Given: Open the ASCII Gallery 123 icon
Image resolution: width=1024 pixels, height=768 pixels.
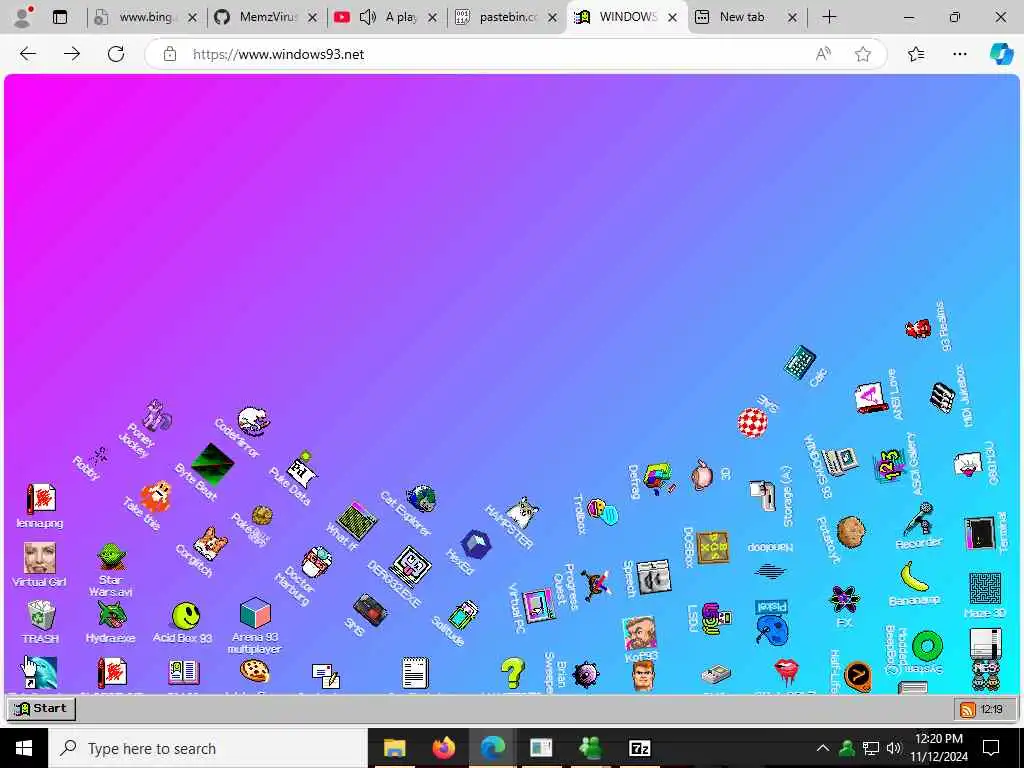Looking at the screenshot, I should click(889, 465).
